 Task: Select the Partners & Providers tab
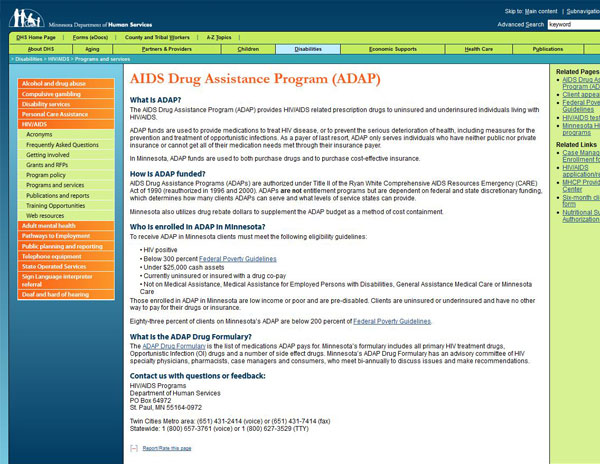[166, 49]
